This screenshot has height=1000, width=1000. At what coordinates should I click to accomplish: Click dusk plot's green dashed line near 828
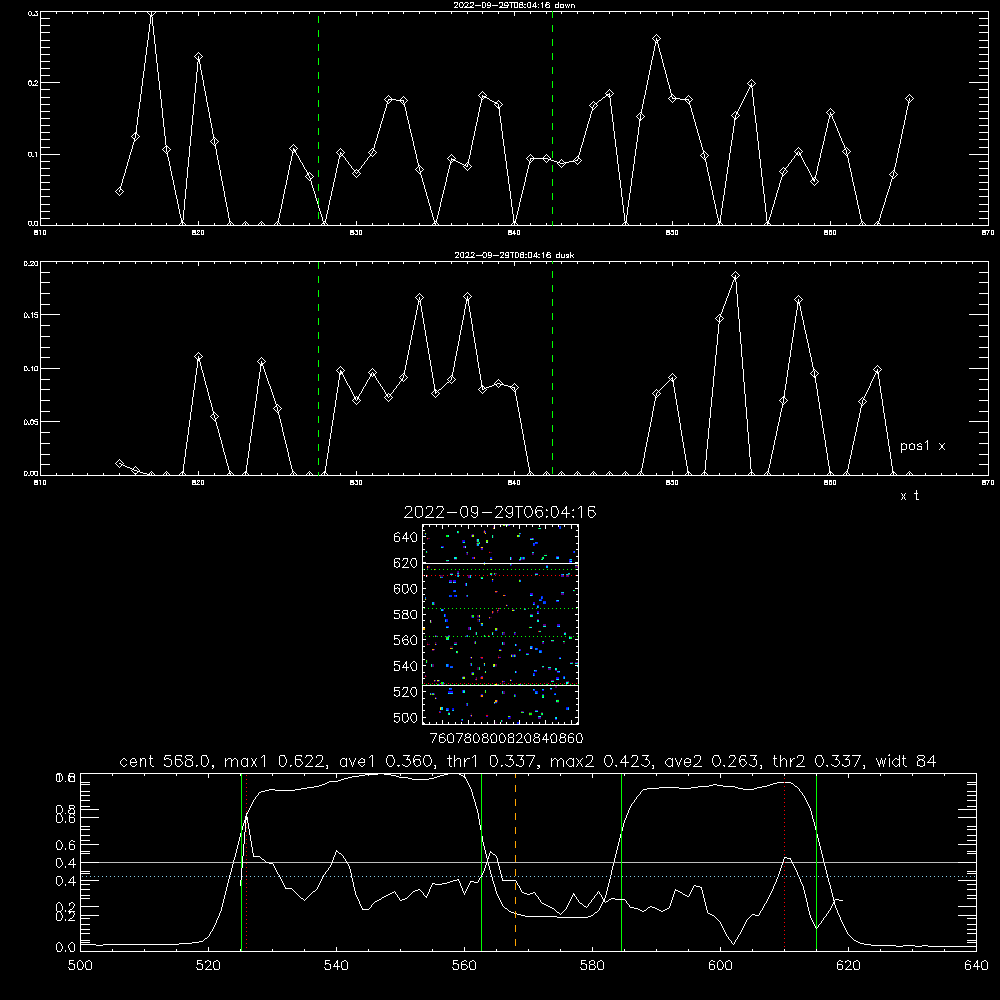[318, 368]
